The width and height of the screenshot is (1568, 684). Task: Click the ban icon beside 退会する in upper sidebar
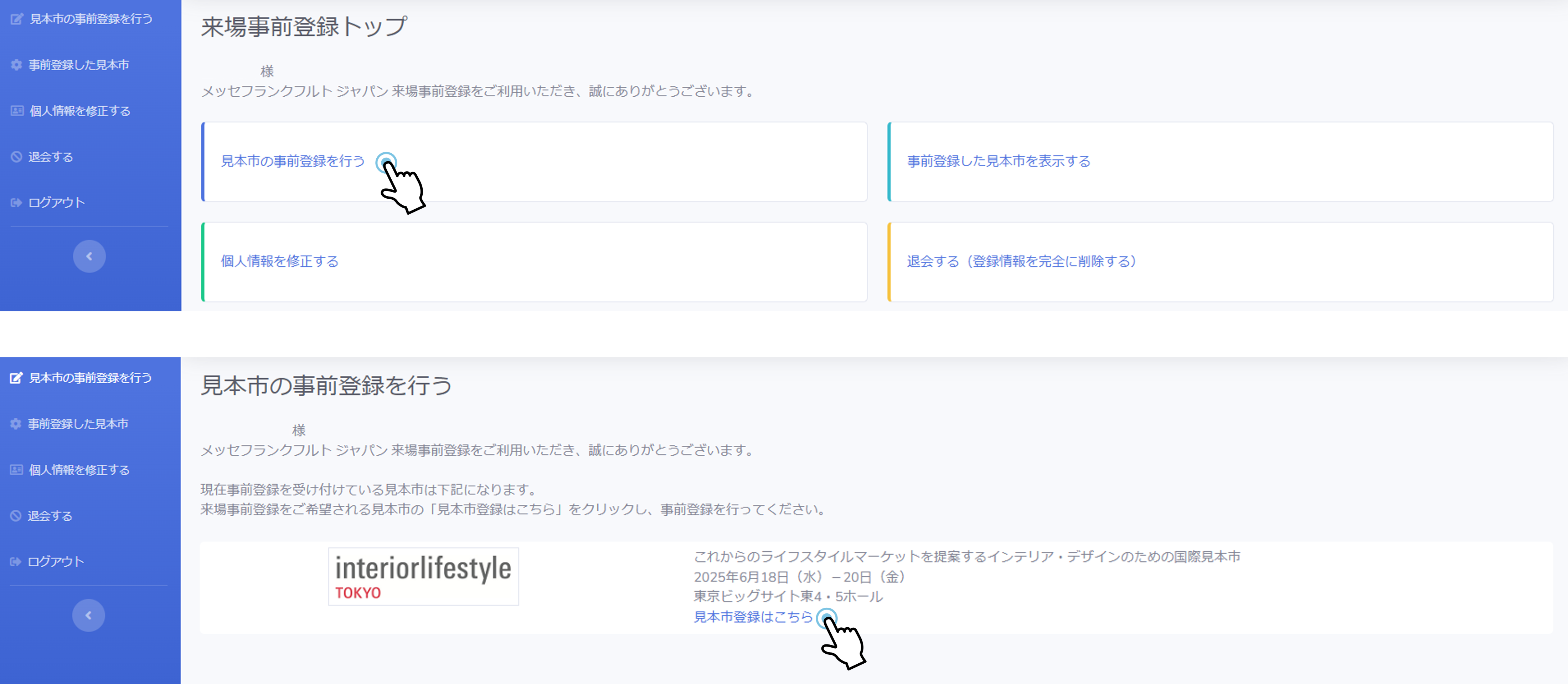pos(16,157)
